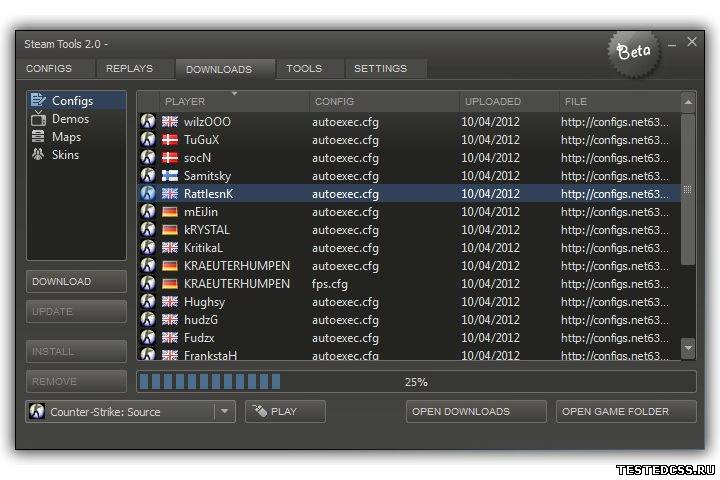Click the rocket icon on Play button
Image resolution: width=720 pixels, height=480 pixels.
[259, 411]
